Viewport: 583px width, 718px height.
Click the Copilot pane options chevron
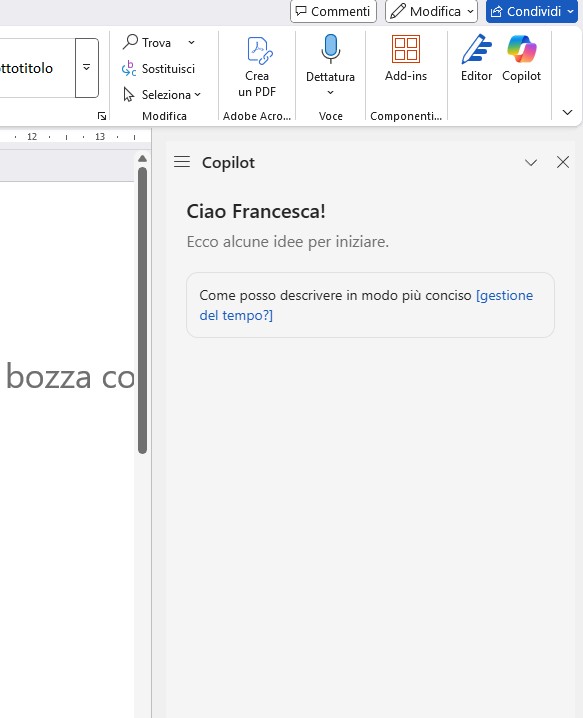click(531, 162)
